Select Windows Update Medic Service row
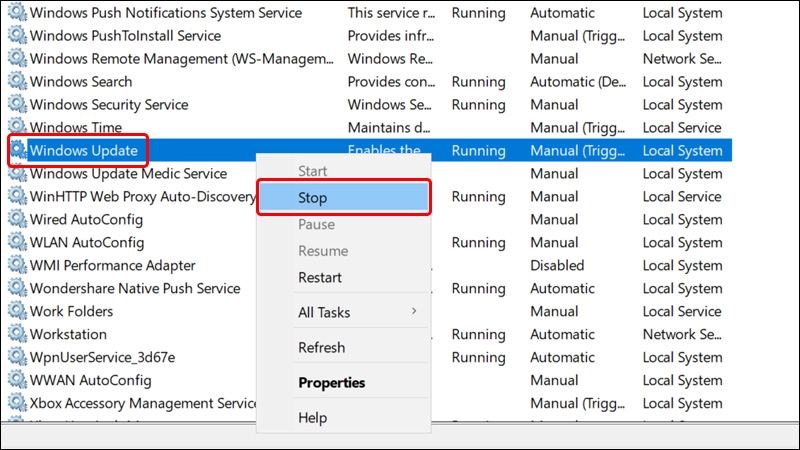Screen dimensions: 800x450 [x=128, y=173]
